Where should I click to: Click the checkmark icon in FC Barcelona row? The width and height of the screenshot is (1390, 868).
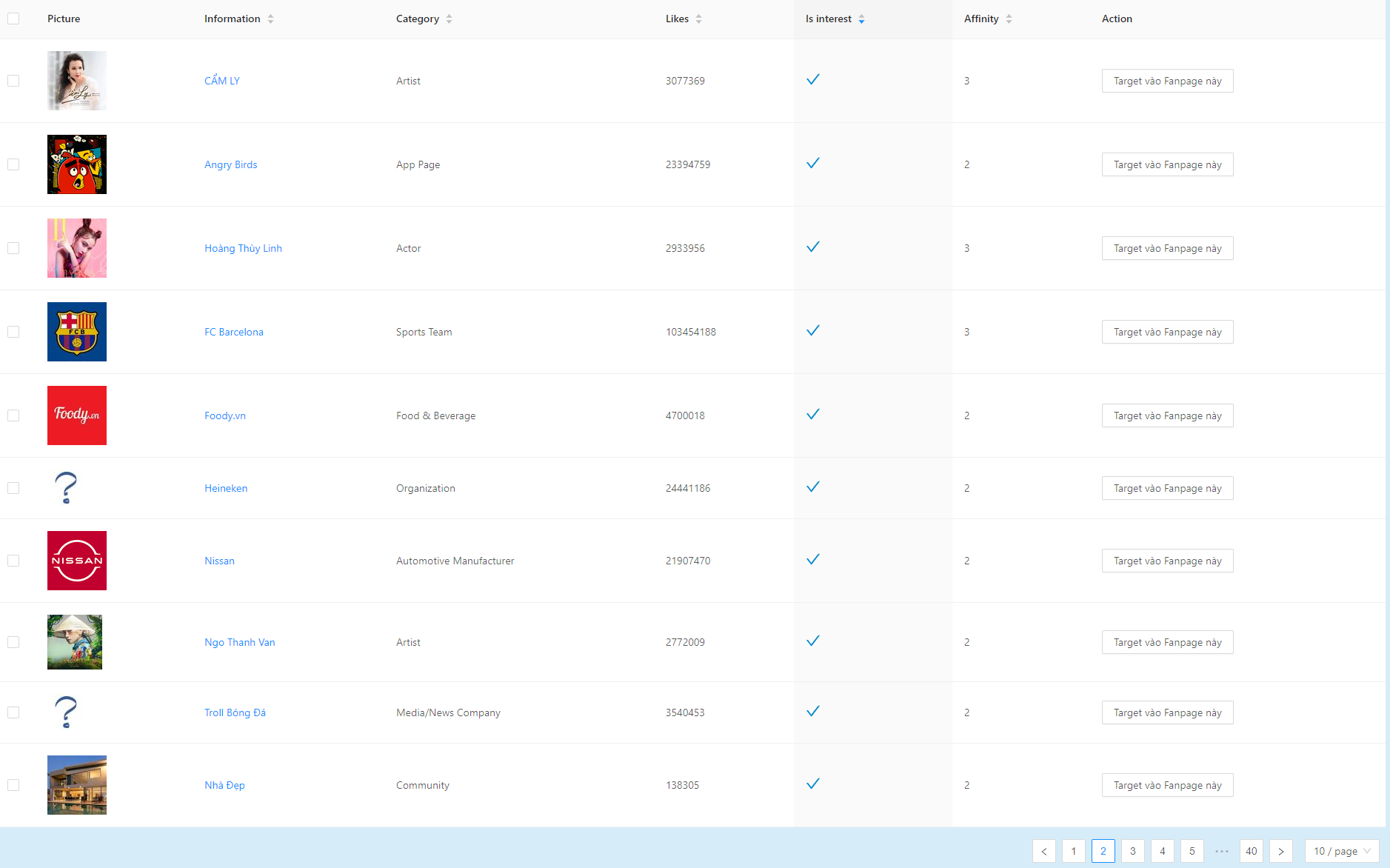pos(813,331)
